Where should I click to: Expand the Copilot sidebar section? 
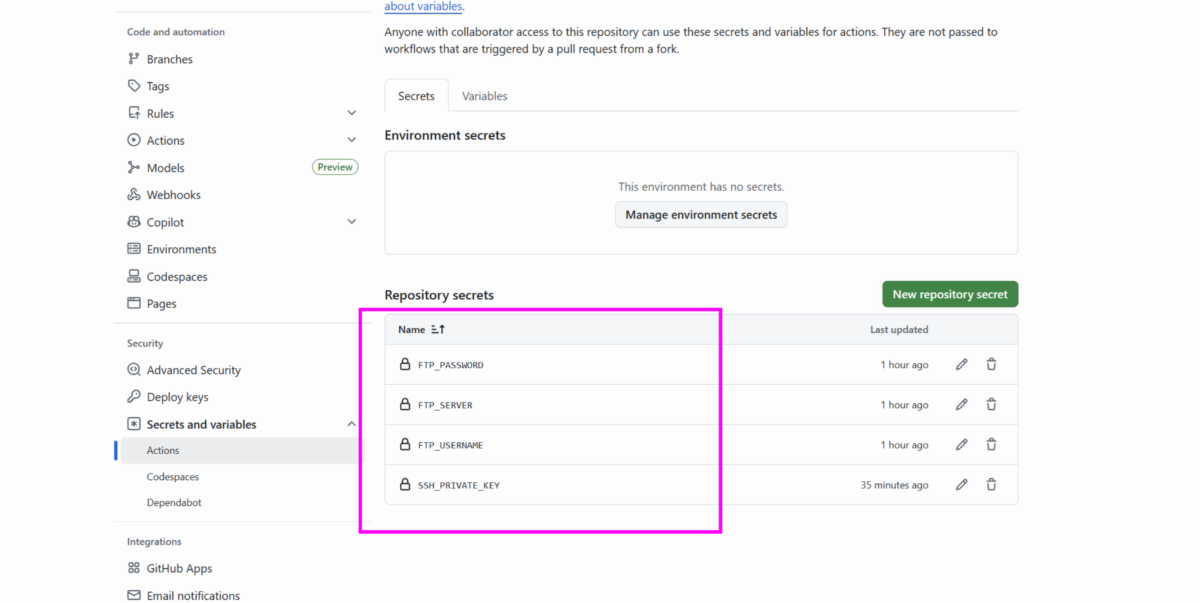[x=351, y=222]
